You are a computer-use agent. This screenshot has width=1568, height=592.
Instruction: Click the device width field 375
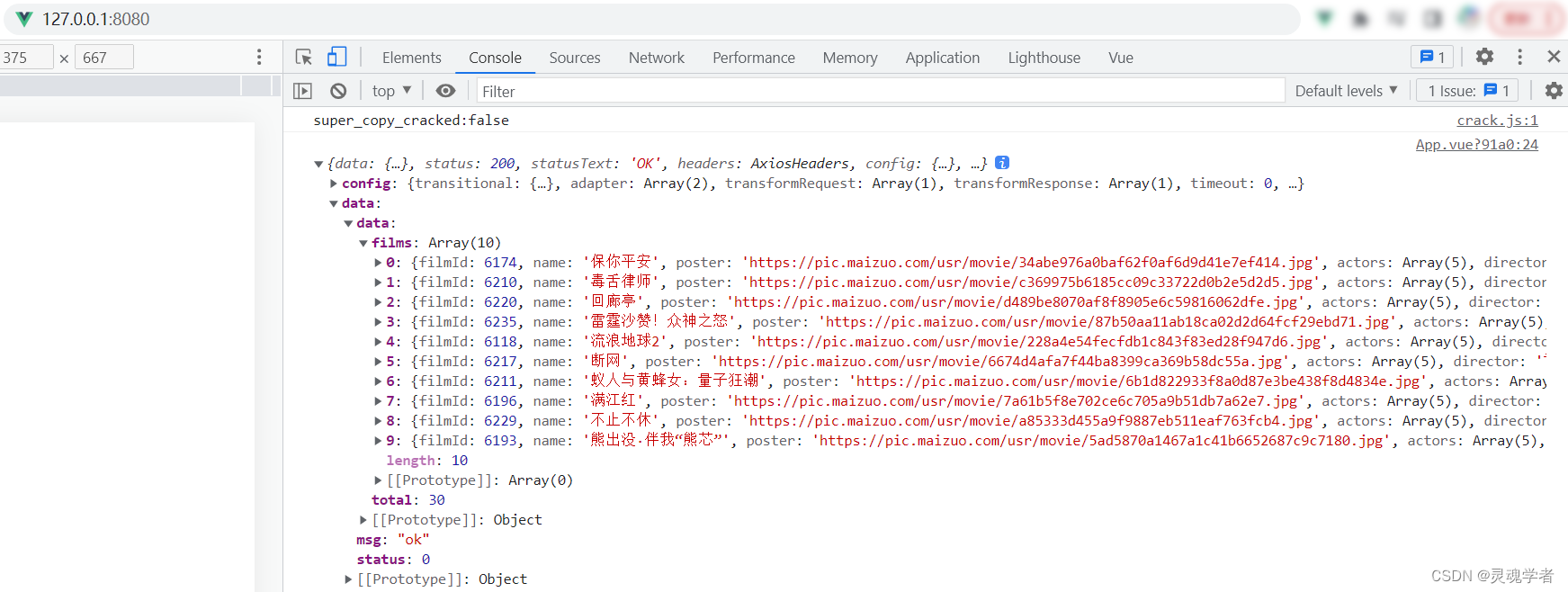26,58
